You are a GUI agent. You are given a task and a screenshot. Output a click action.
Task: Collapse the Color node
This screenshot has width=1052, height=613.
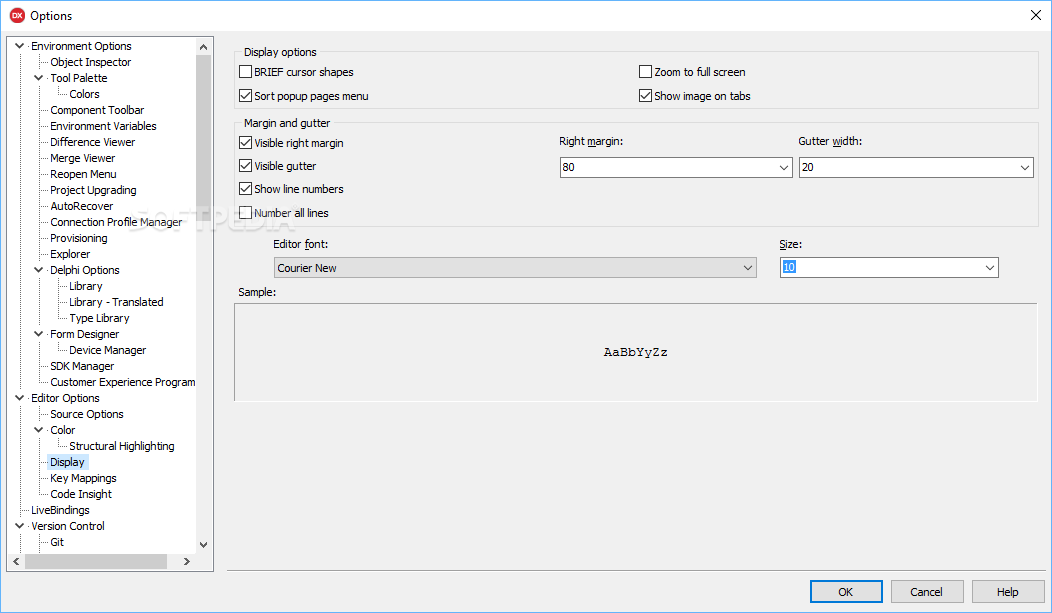[39, 430]
